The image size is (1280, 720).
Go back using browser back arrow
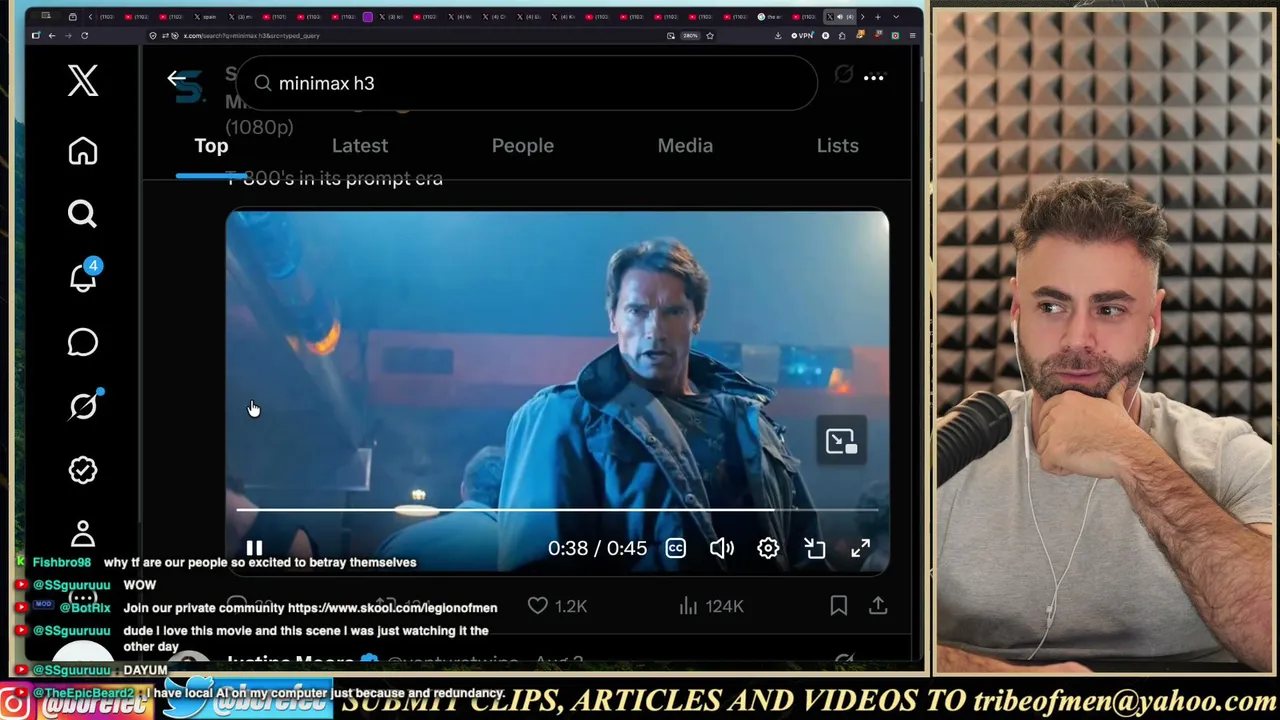[x=52, y=36]
